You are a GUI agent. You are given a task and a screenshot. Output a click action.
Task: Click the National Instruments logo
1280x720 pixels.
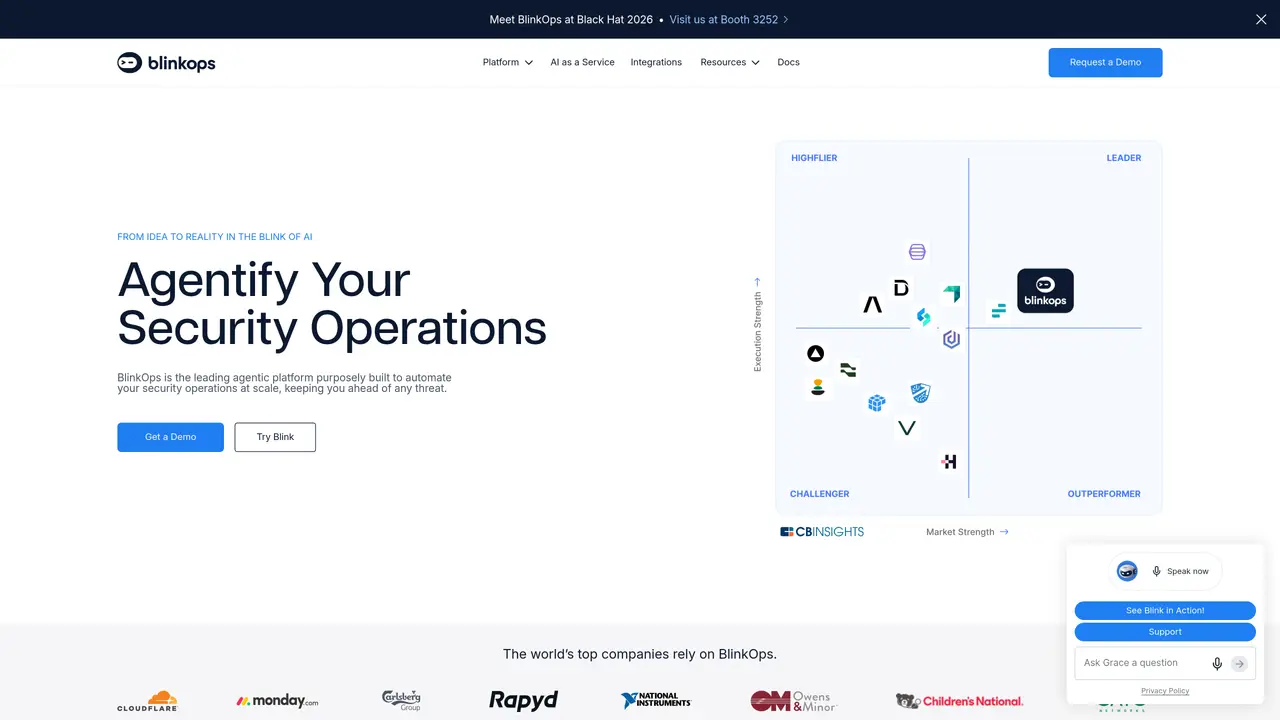point(655,700)
